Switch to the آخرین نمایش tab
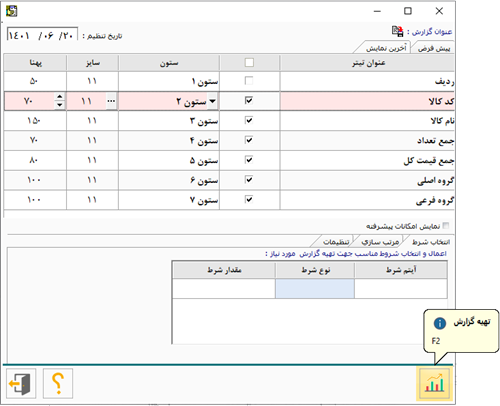The image size is (500, 406). coord(386,48)
